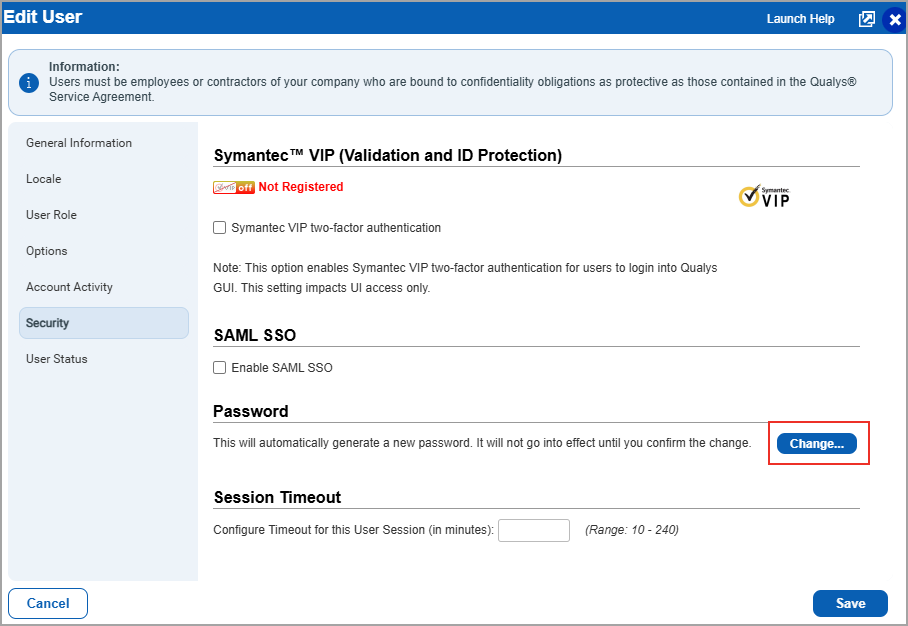The height and width of the screenshot is (626, 908).
Task: Click the Not Registered status text
Action: (301, 187)
